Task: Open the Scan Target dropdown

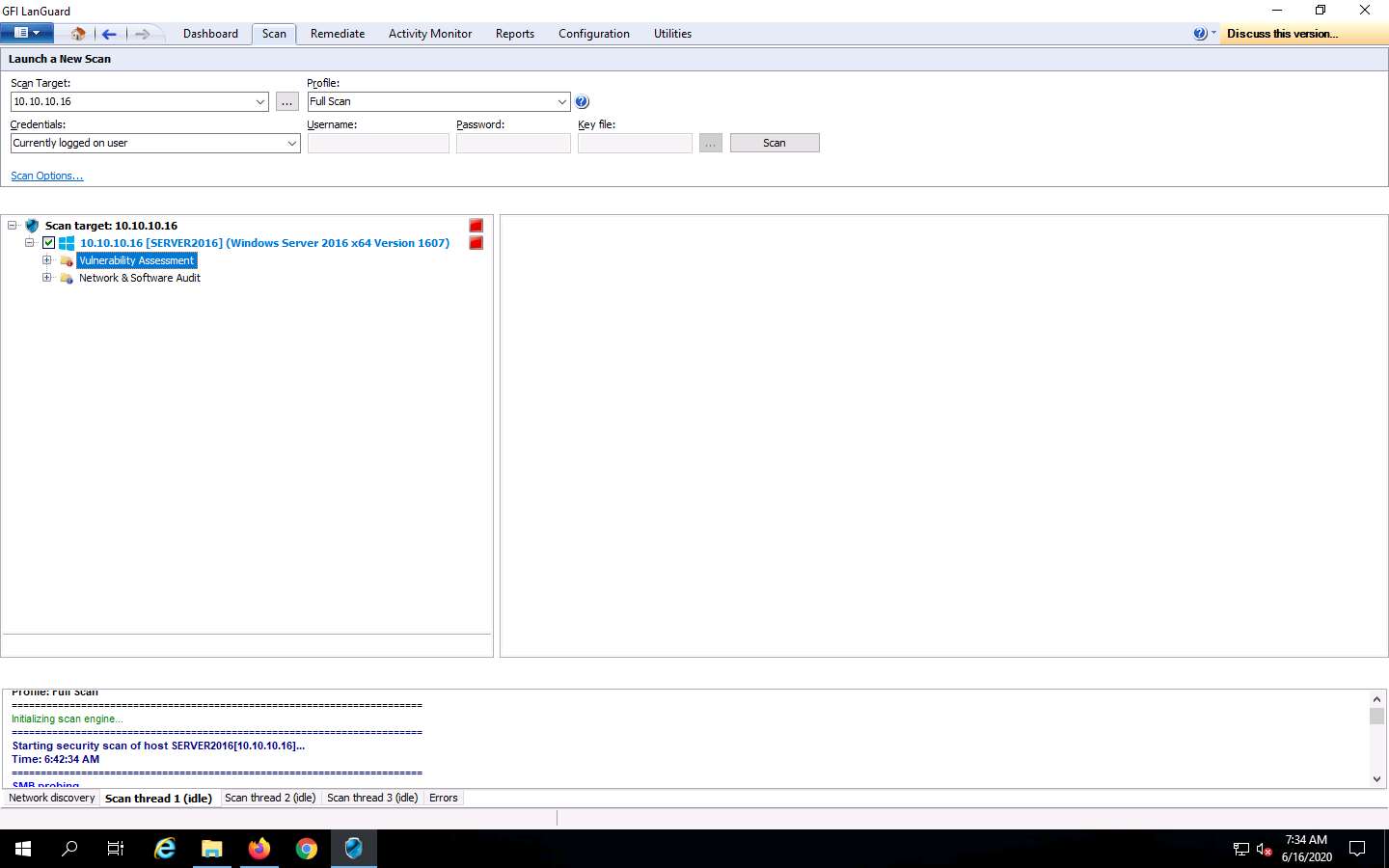Action: (x=260, y=101)
